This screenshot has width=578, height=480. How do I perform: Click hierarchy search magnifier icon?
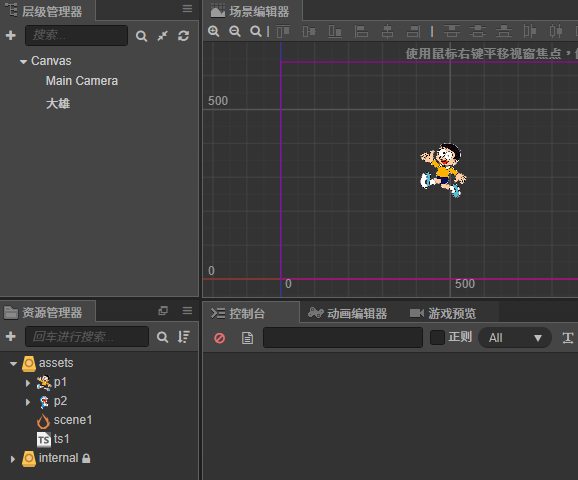pos(141,36)
